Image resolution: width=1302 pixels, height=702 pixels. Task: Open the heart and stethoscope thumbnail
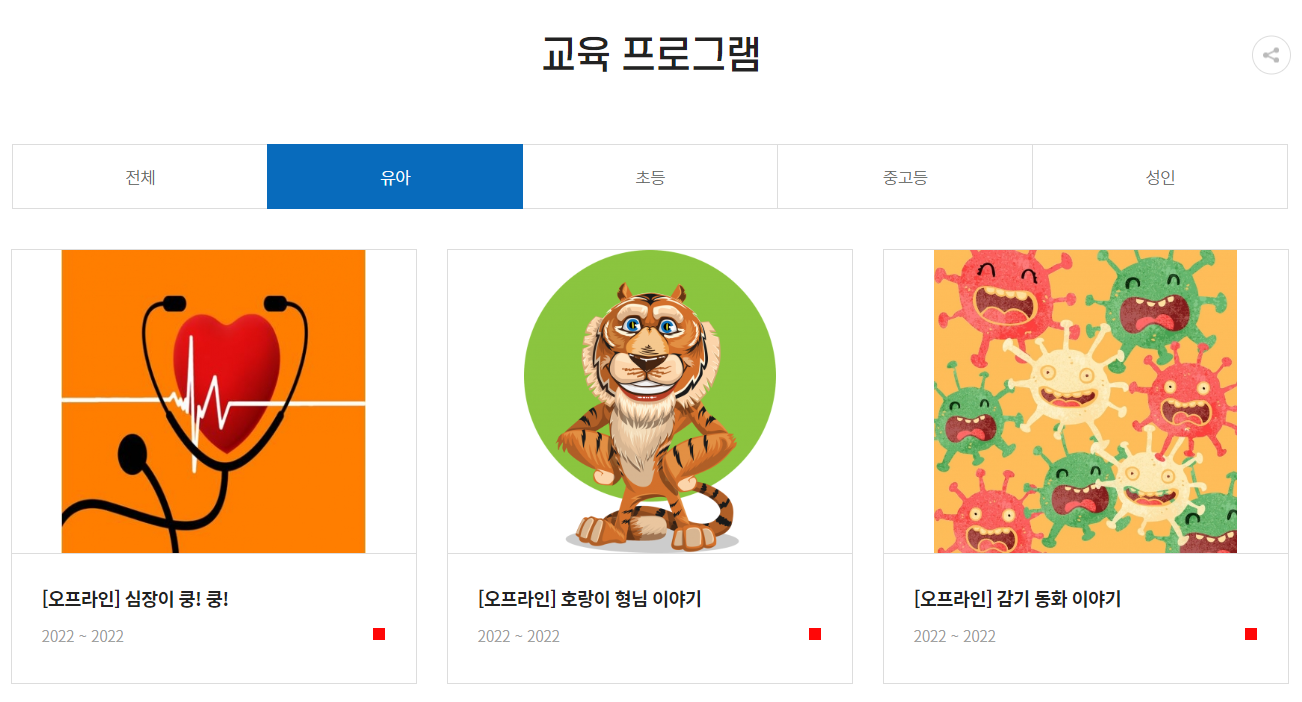click(x=213, y=401)
